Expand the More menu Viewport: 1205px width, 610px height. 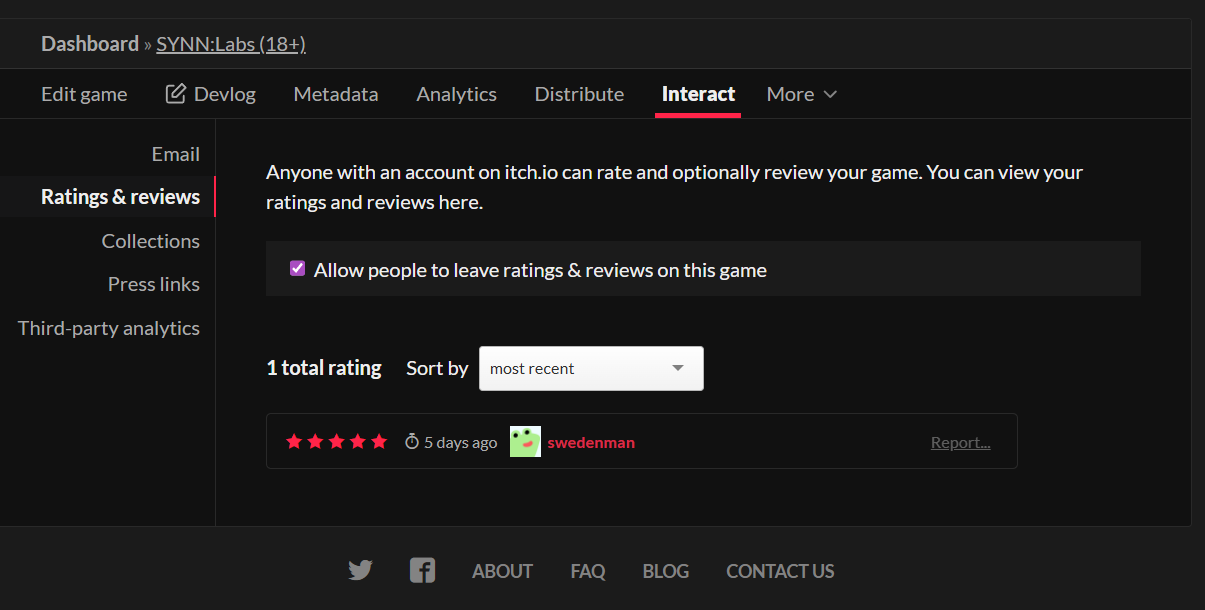point(802,94)
